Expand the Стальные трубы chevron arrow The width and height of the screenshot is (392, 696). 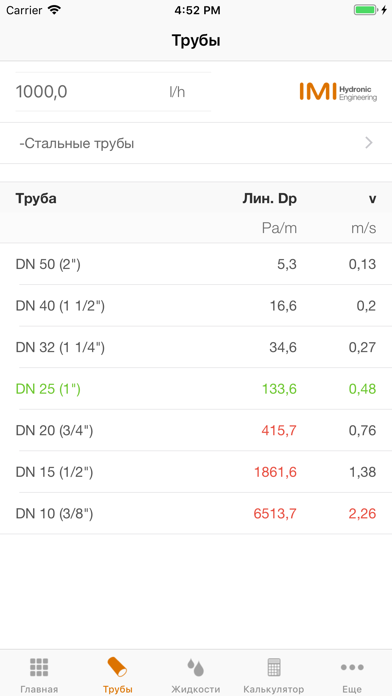[369, 143]
